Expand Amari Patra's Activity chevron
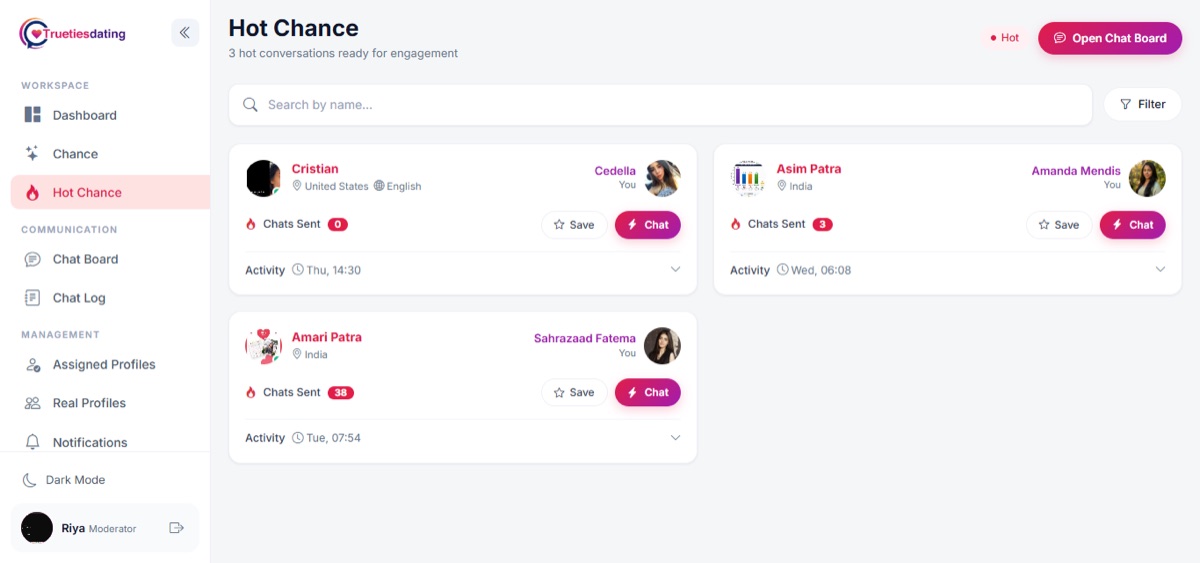1200x563 pixels. click(675, 438)
